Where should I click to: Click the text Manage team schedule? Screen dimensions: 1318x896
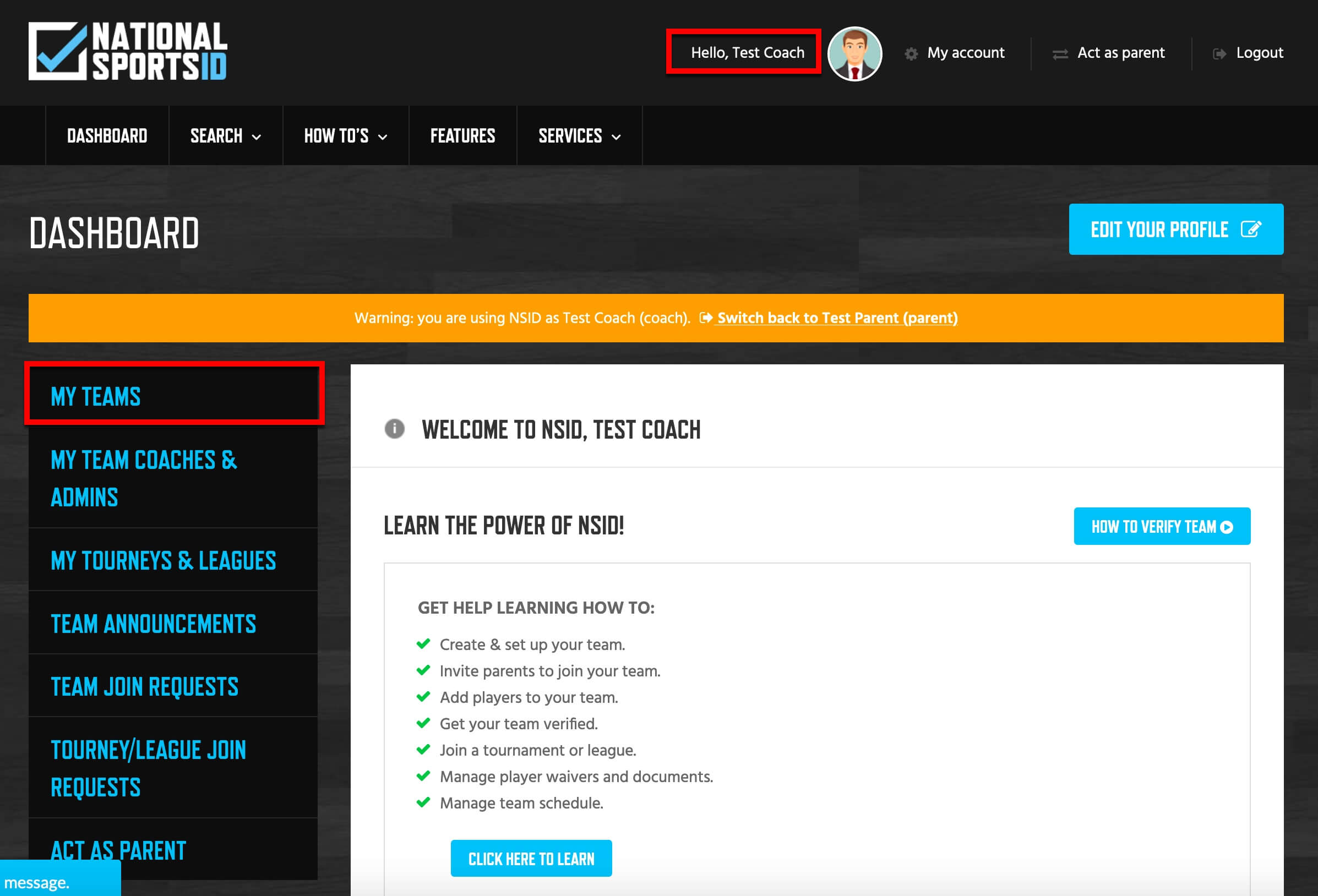tap(522, 803)
